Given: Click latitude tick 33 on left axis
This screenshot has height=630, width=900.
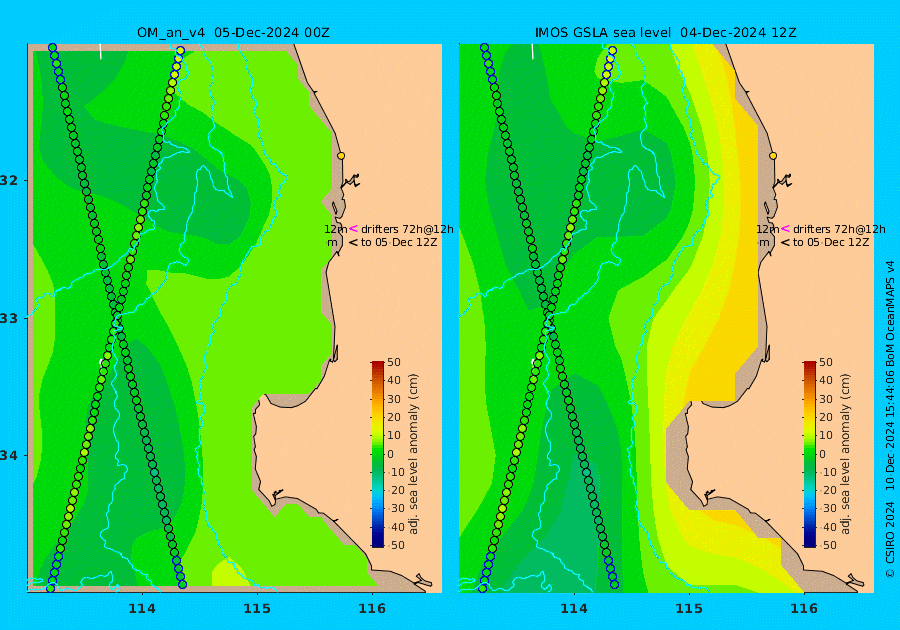Looking at the screenshot, I should point(9,318).
